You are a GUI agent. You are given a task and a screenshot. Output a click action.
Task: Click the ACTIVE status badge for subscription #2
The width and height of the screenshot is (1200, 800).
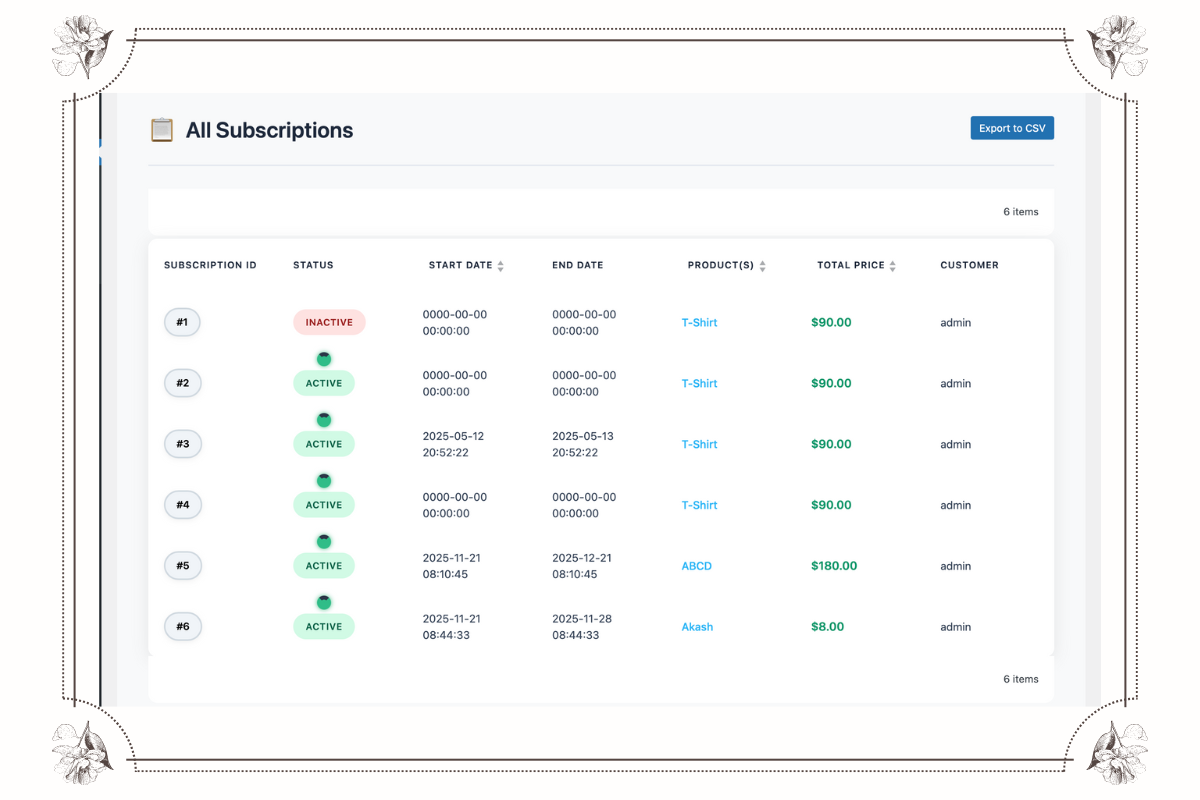click(324, 384)
